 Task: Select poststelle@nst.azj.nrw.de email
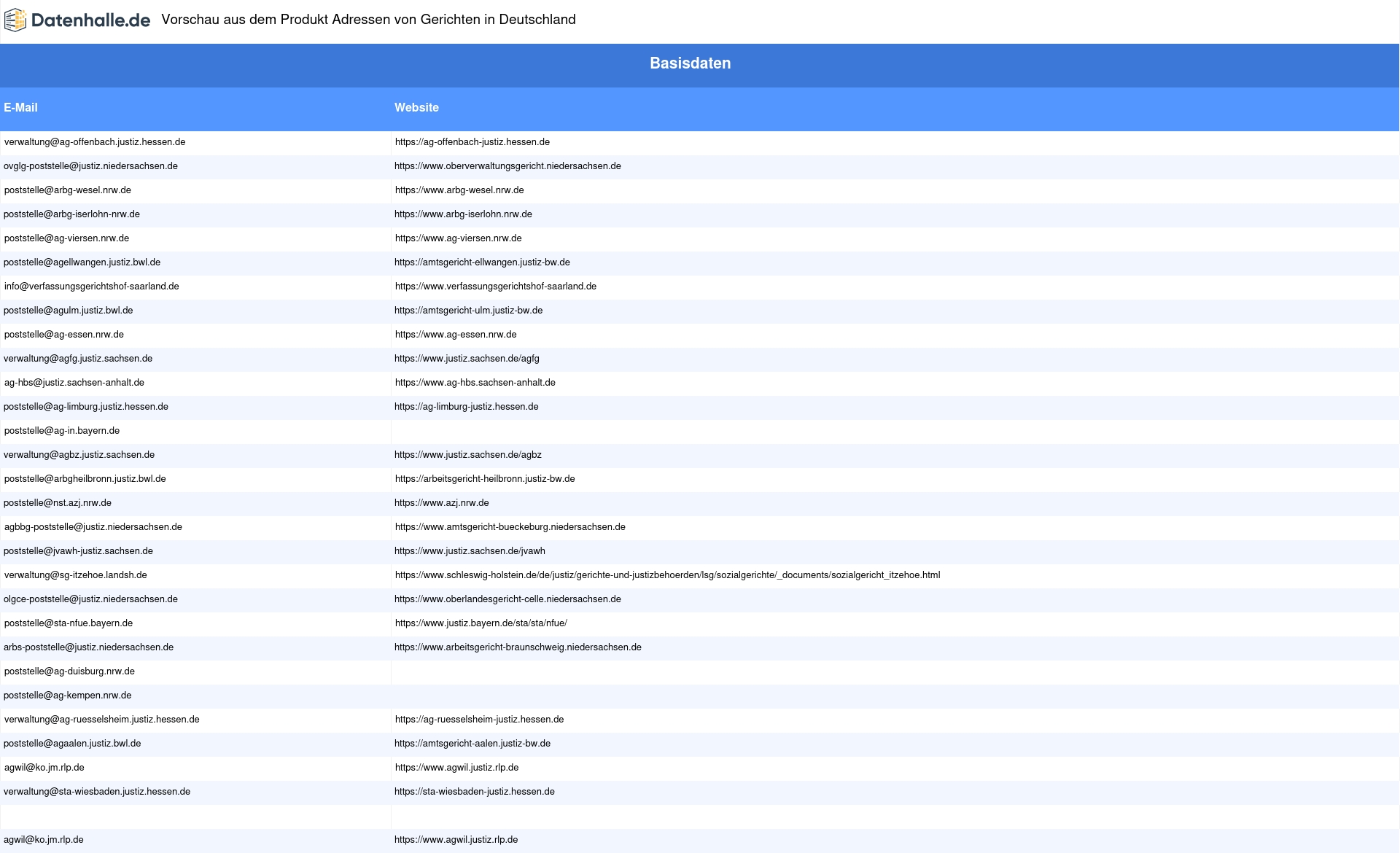coord(58,503)
